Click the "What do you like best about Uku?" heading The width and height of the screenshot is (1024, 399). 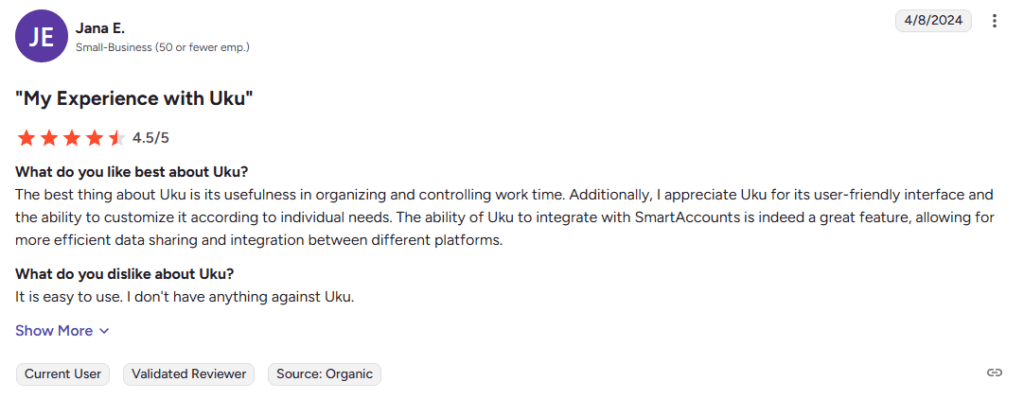click(131, 173)
